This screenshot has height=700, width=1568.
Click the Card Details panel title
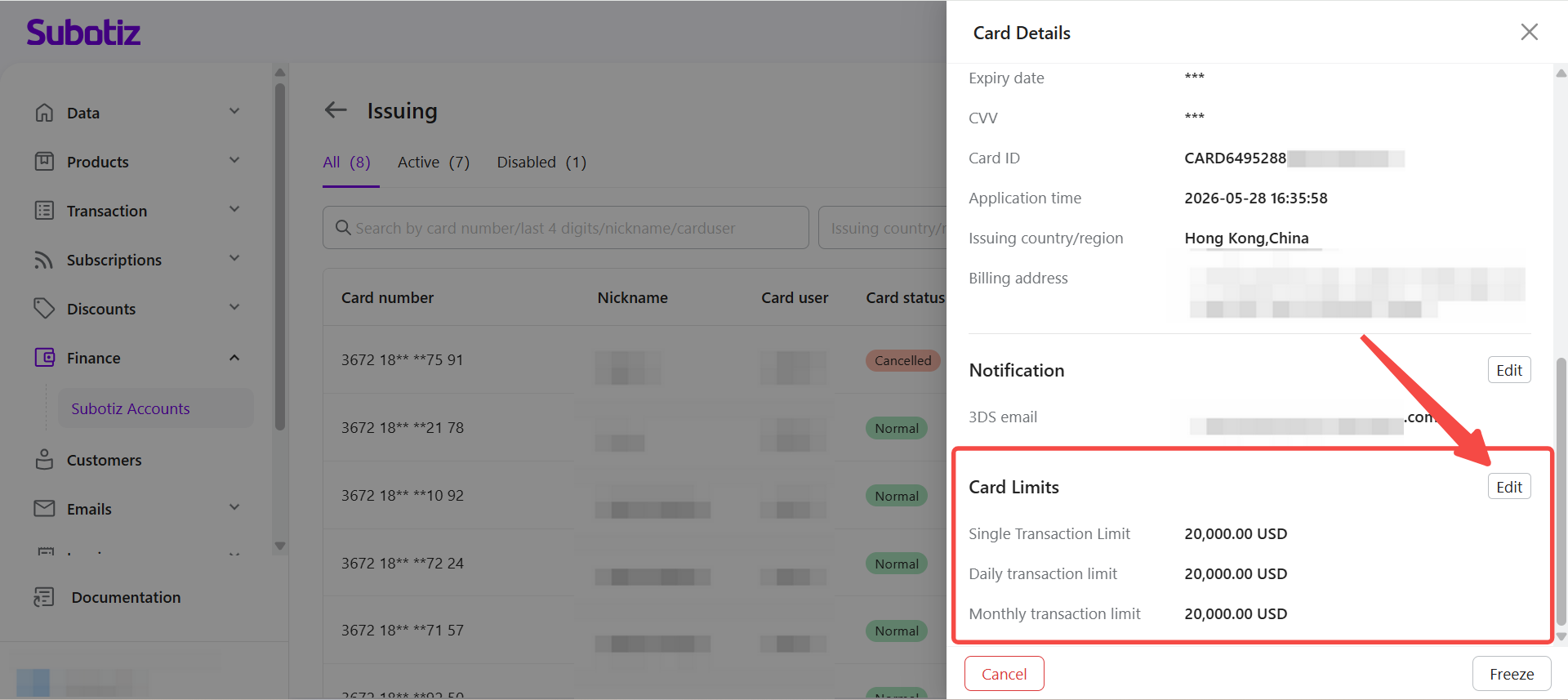click(1022, 33)
